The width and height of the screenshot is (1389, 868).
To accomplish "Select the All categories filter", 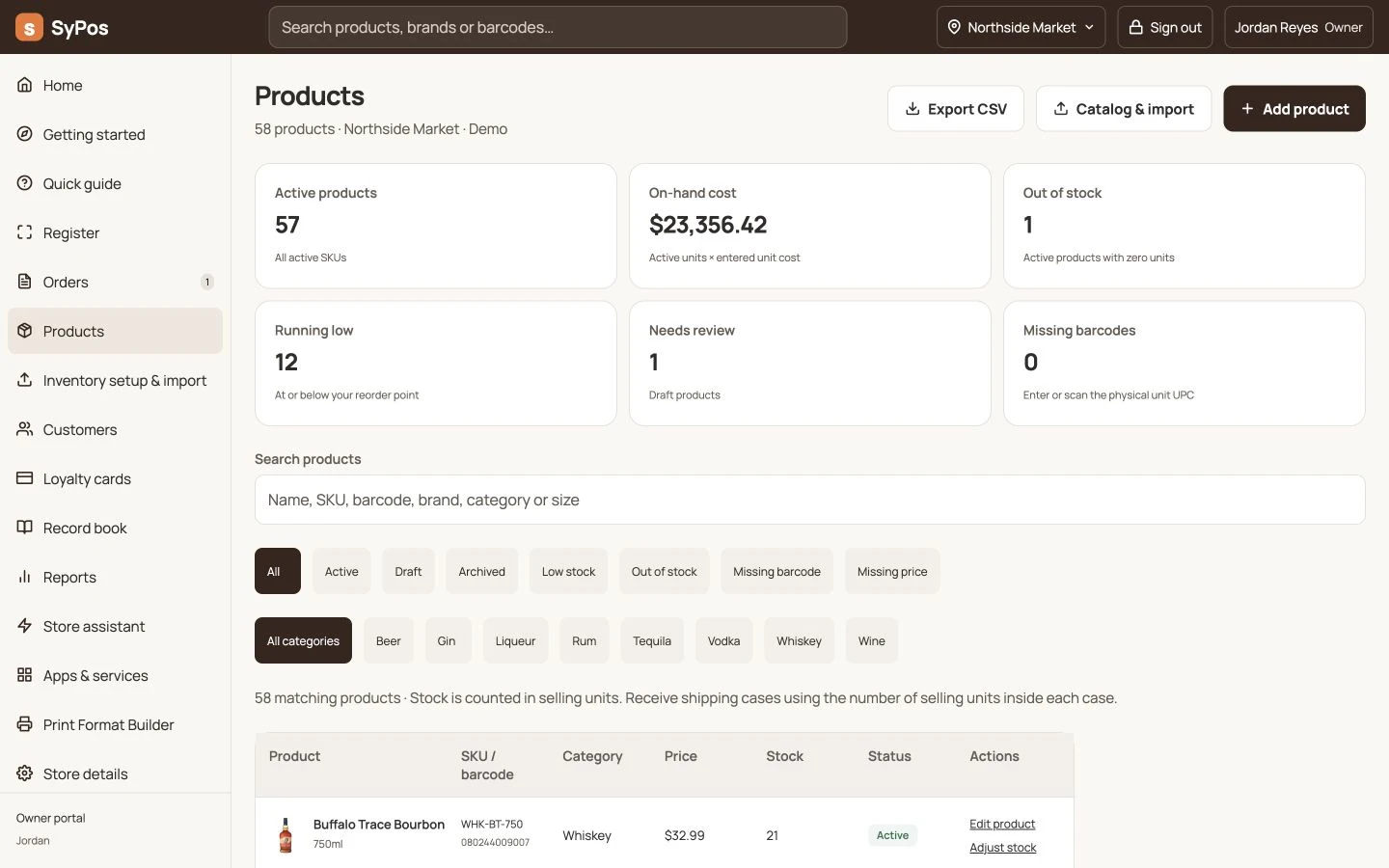I will [x=303, y=640].
